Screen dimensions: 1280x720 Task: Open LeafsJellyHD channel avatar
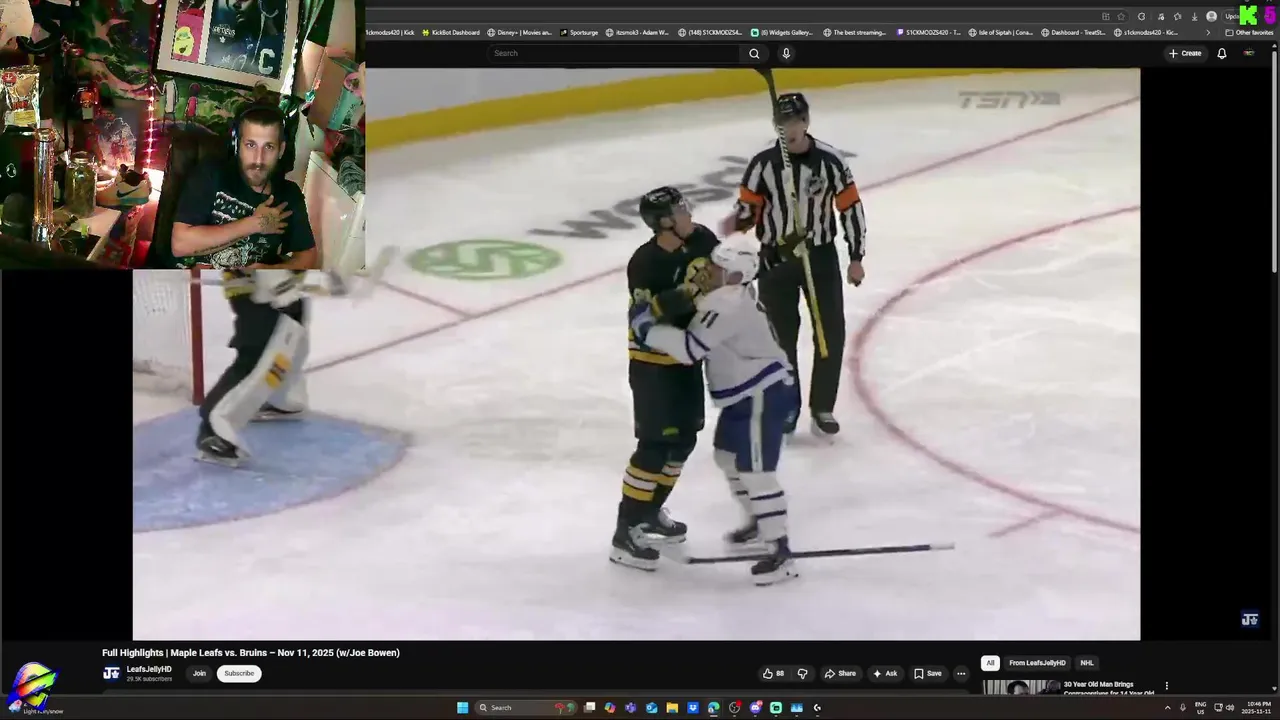click(111, 673)
